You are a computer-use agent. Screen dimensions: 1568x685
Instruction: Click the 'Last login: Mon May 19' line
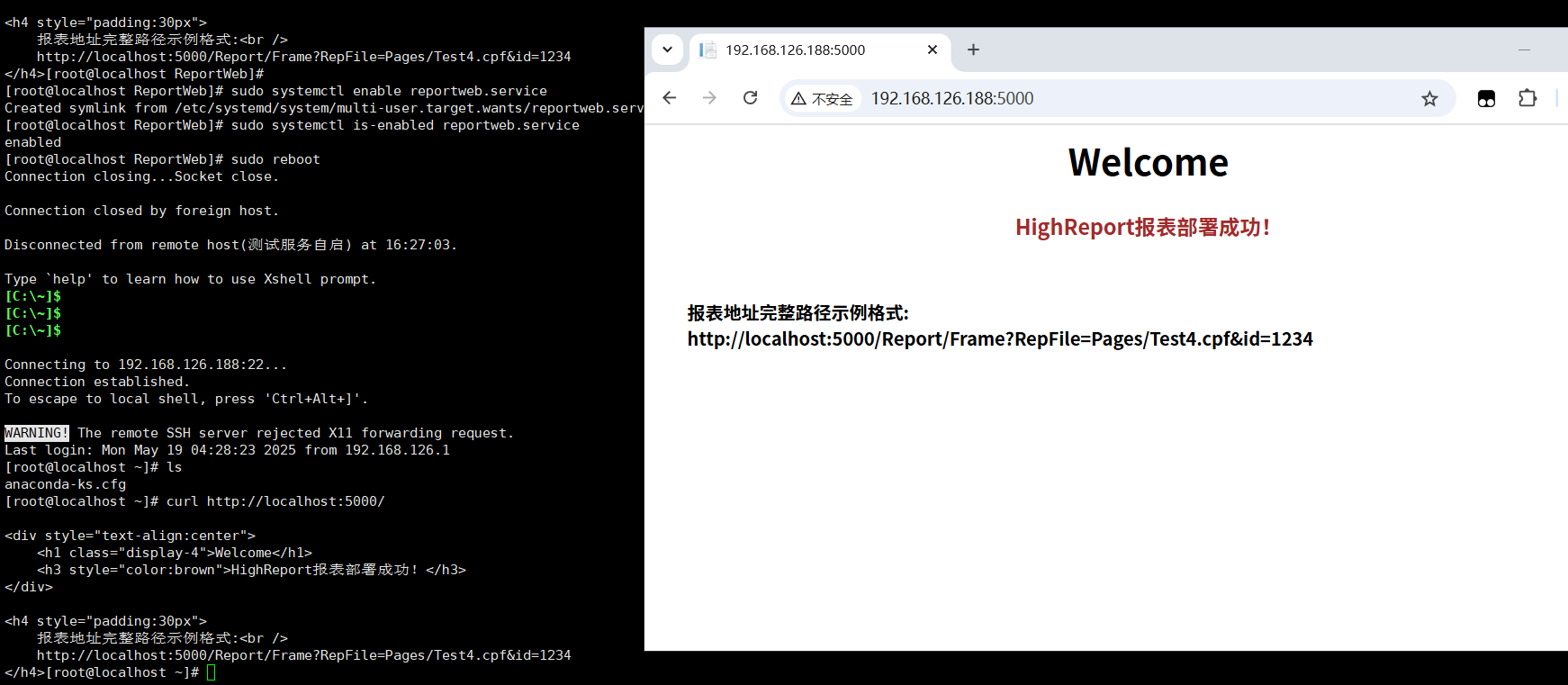tap(227, 450)
